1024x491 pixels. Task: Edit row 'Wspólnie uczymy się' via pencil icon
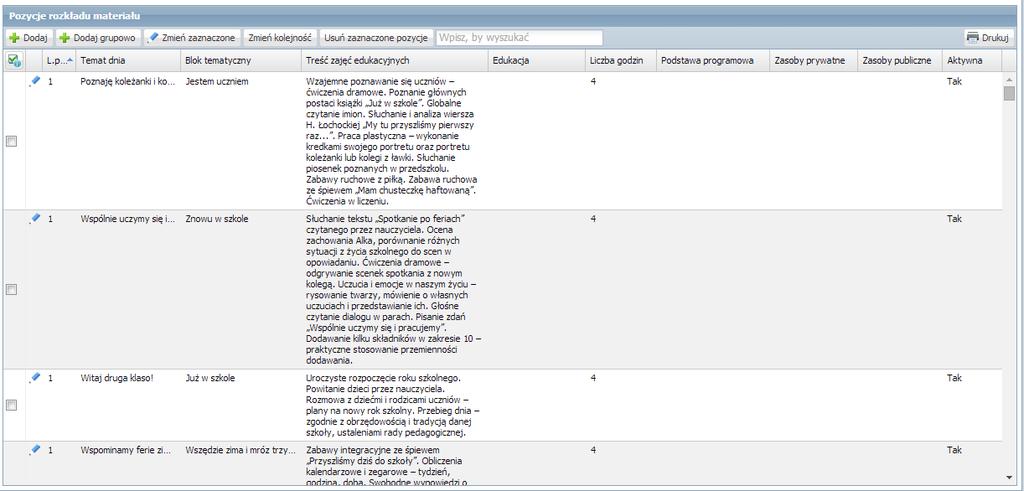click(35, 218)
